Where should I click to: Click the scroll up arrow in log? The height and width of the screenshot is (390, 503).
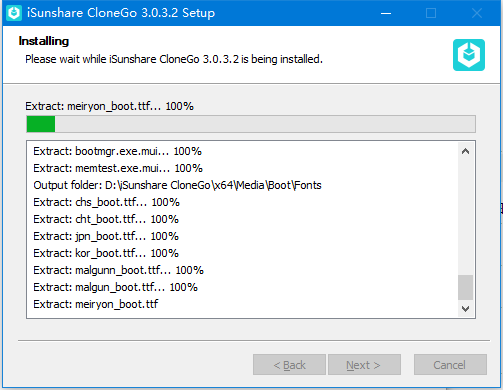[x=465, y=151]
